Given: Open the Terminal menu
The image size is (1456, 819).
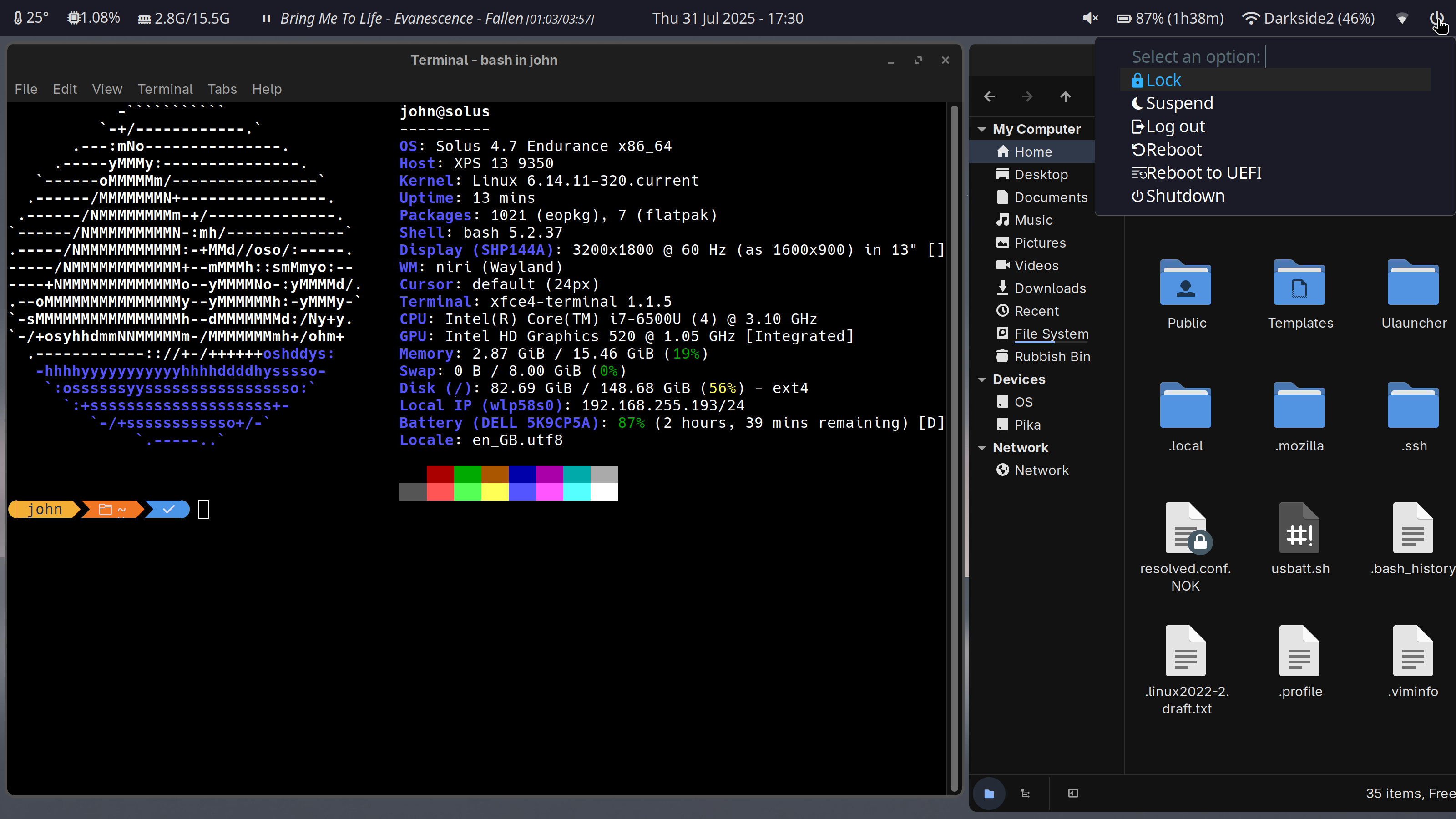Looking at the screenshot, I should (x=165, y=89).
